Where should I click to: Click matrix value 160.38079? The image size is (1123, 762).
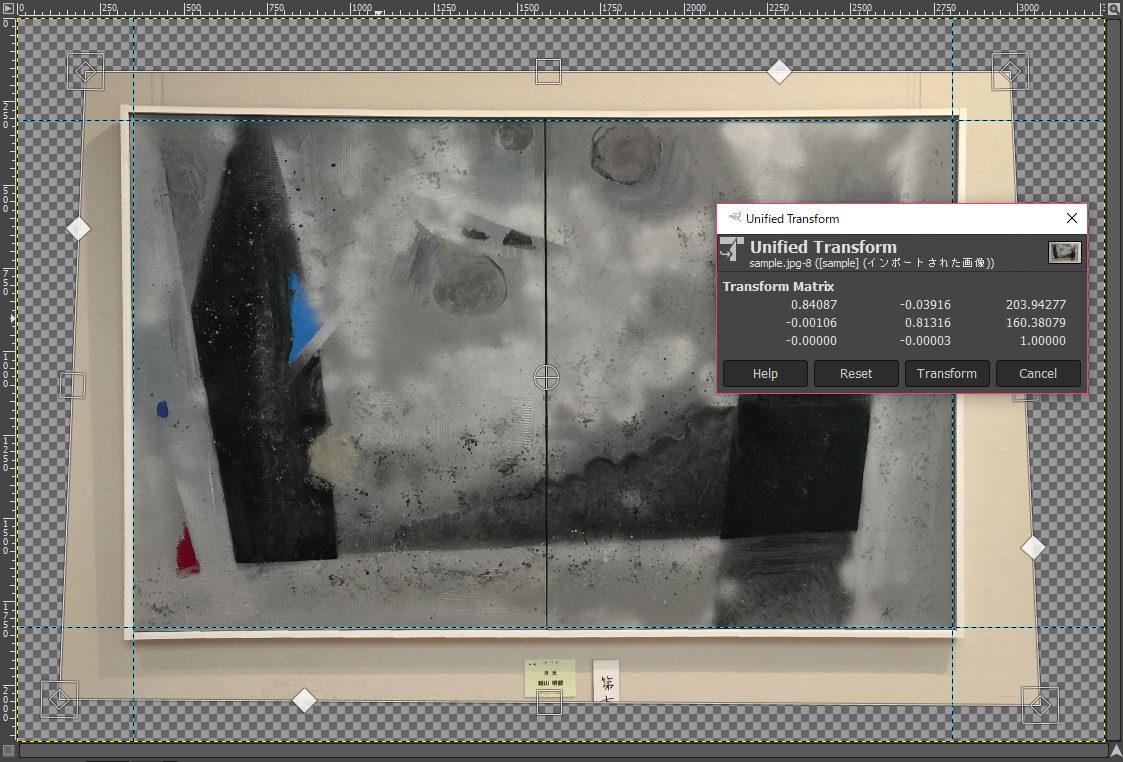tap(1036, 323)
